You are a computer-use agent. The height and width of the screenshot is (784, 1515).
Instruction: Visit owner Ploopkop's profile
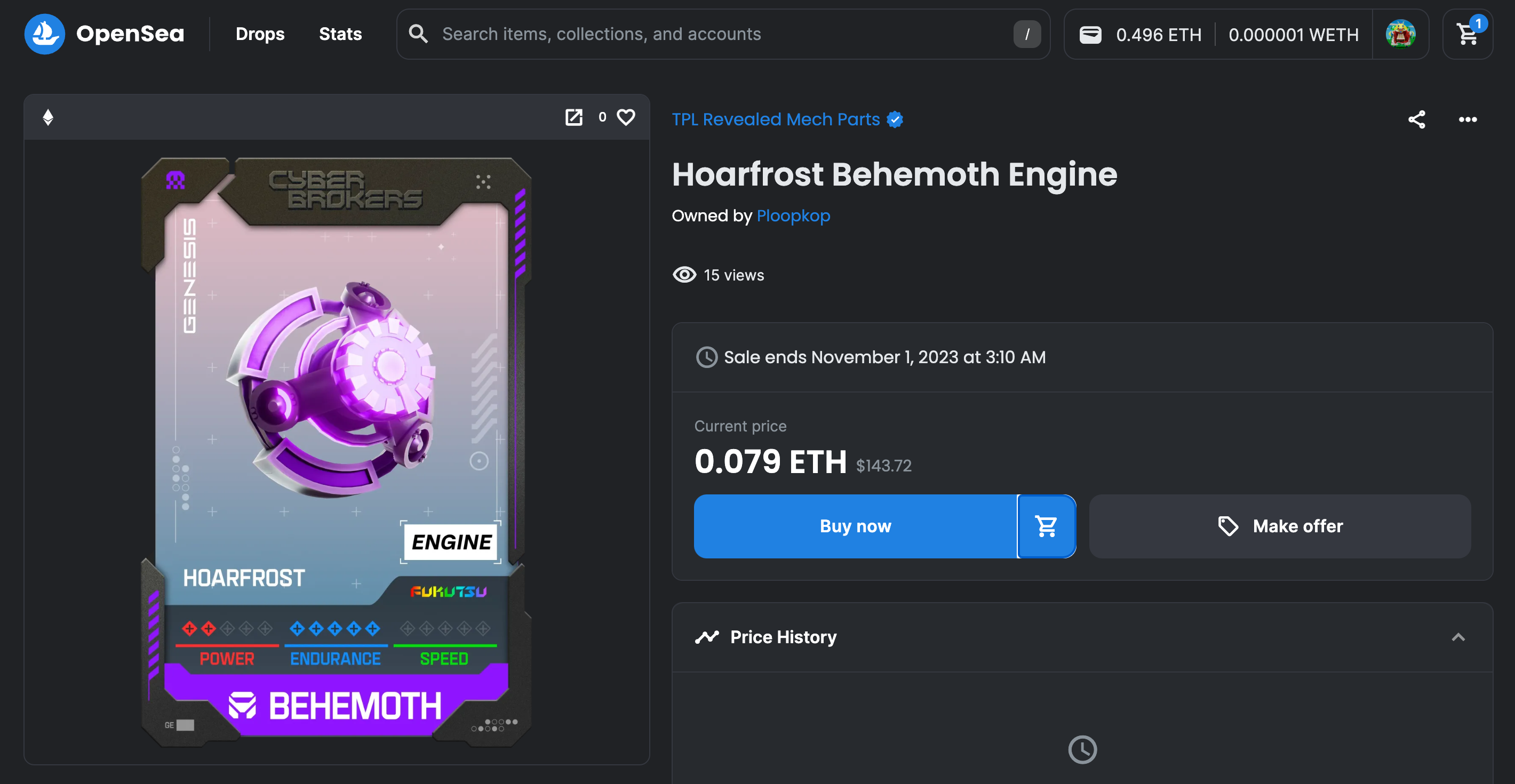pyautogui.click(x=793, y=216)
